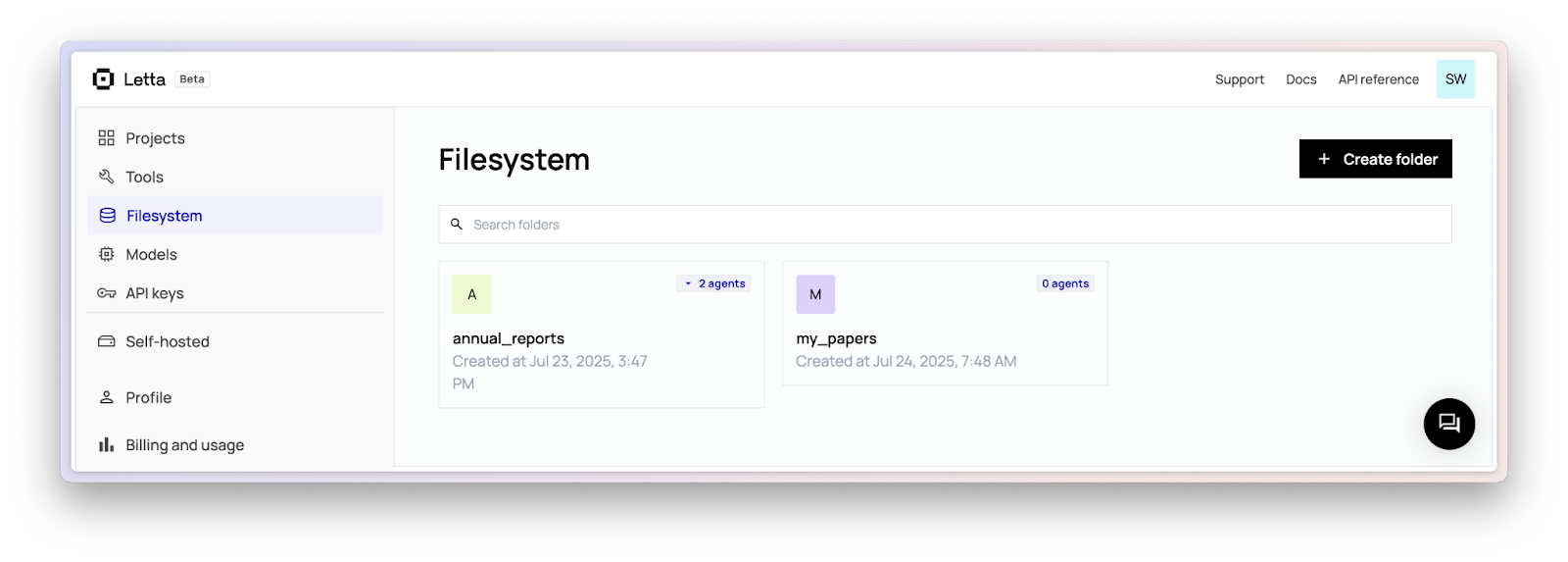Open the Profile page
This screenshot has width=1568, height=562.
point(235,397)
